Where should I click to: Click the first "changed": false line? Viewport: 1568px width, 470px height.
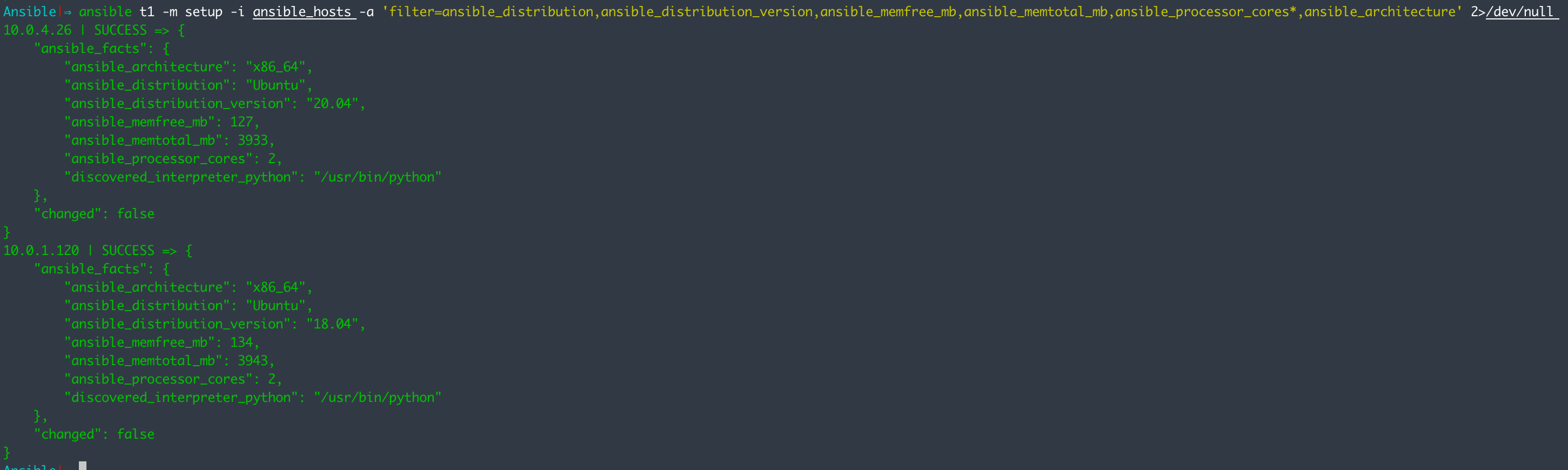click(95, 214)
